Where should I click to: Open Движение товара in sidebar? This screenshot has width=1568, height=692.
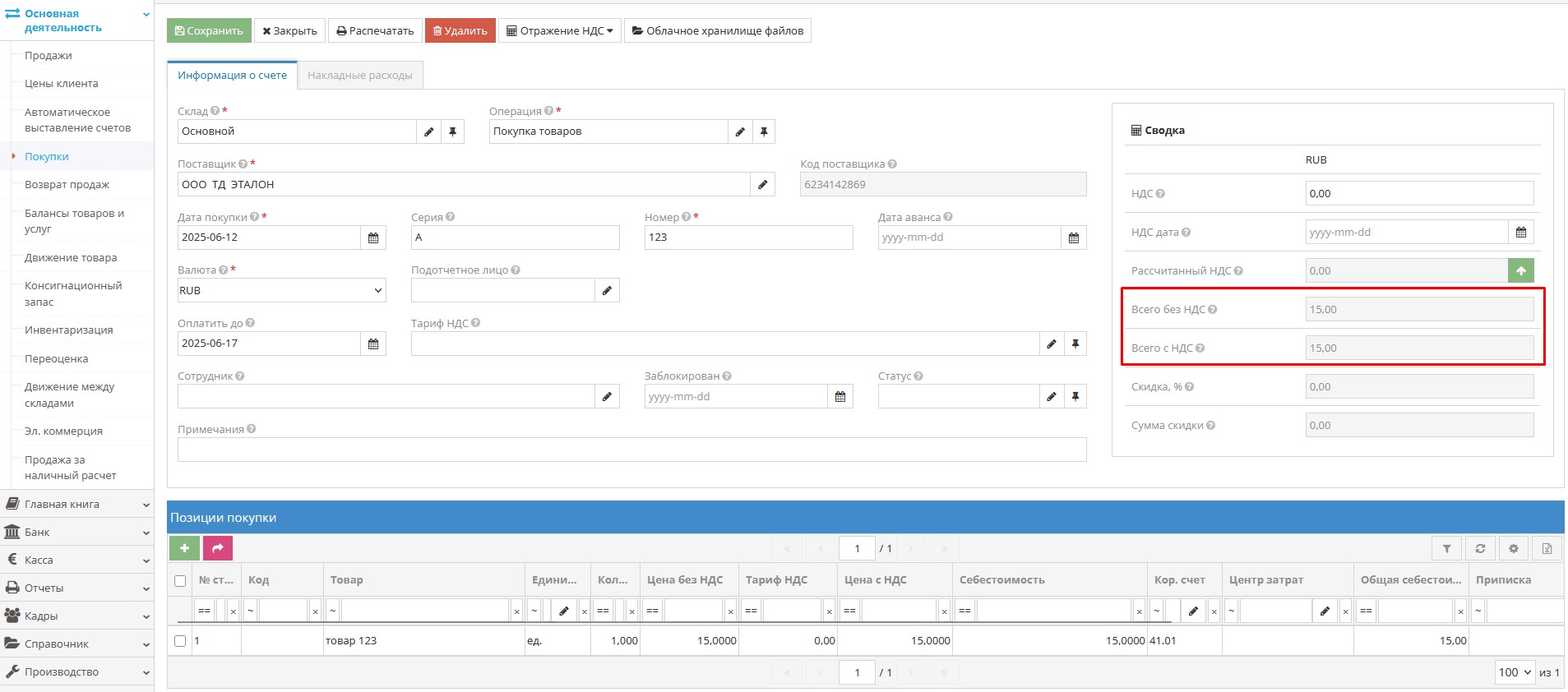pos(71,258)
